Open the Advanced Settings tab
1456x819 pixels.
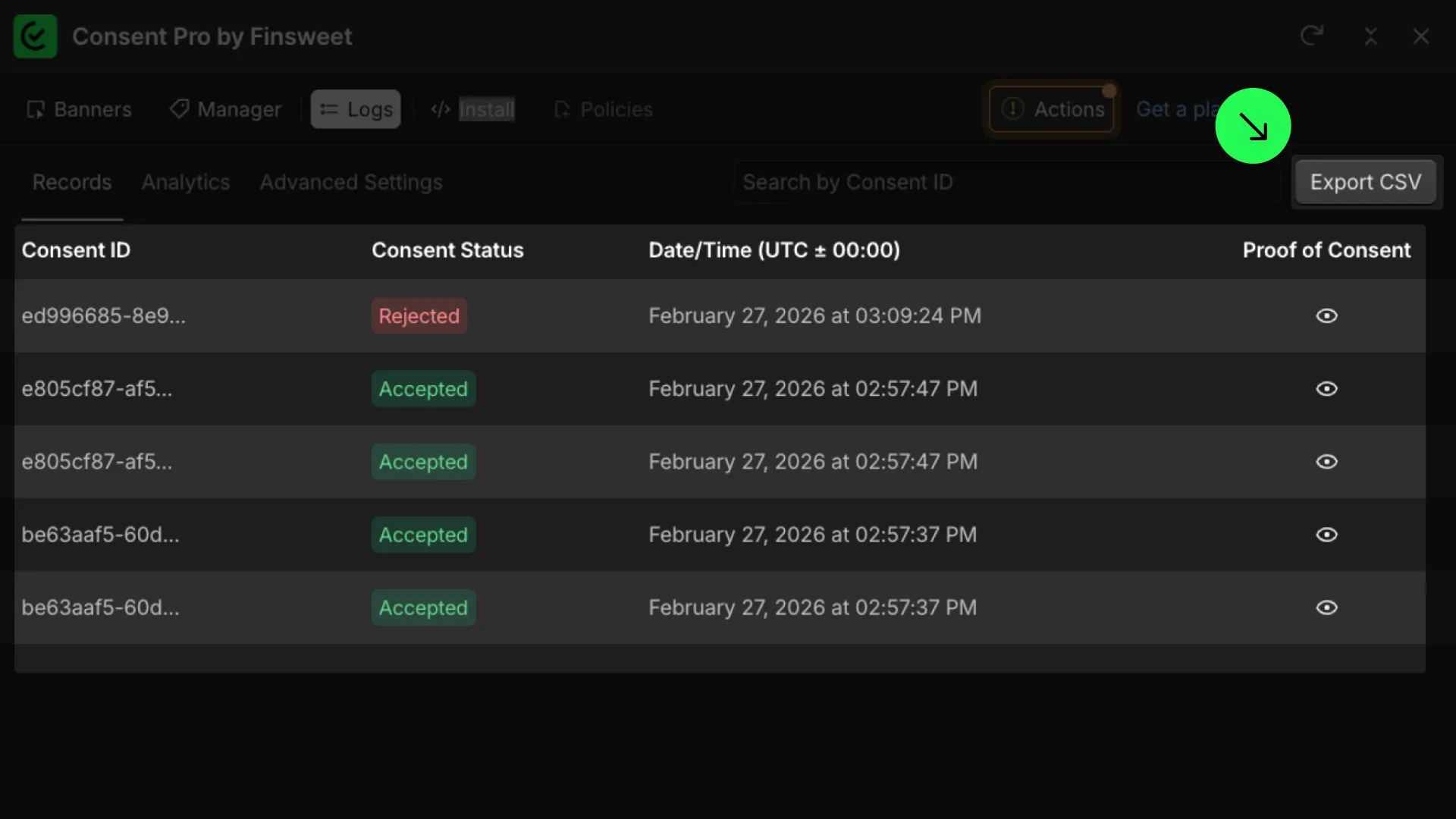[x=350, y=182]
